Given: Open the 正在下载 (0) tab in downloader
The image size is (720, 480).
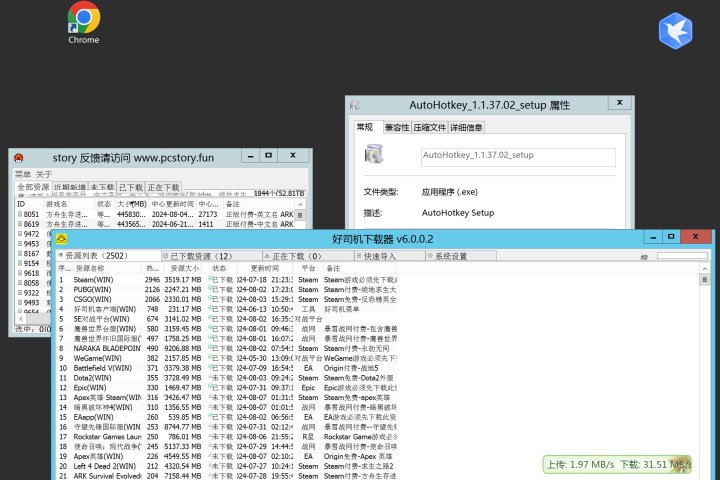Looking at the screenshot, I should (308, 256).
